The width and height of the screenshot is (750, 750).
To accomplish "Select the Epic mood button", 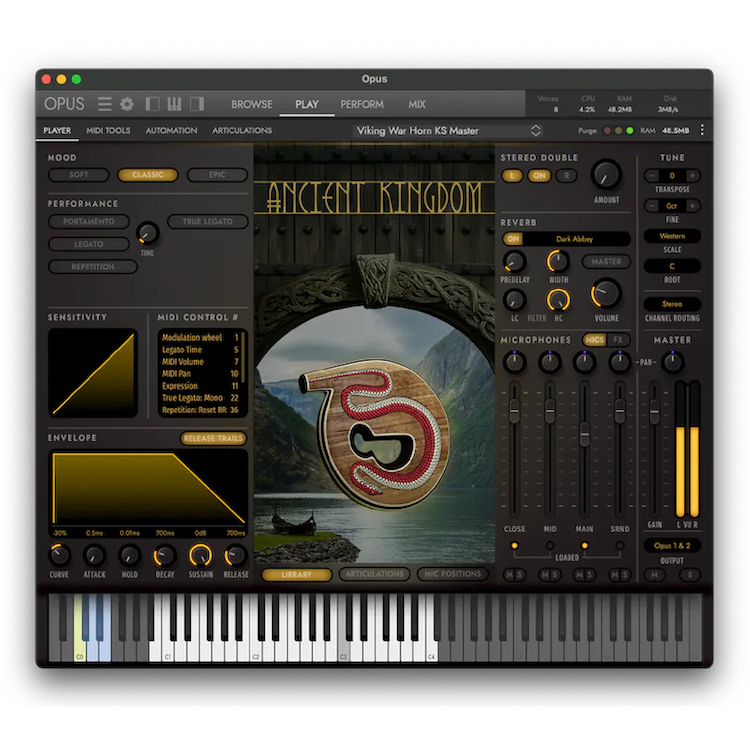I will (x=216, y=175).
